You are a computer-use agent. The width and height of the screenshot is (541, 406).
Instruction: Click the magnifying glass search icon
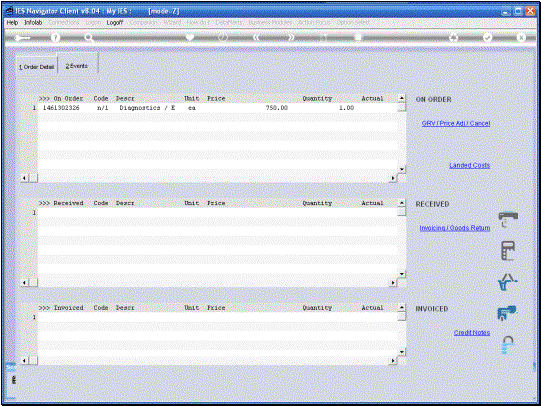[89, 38]
